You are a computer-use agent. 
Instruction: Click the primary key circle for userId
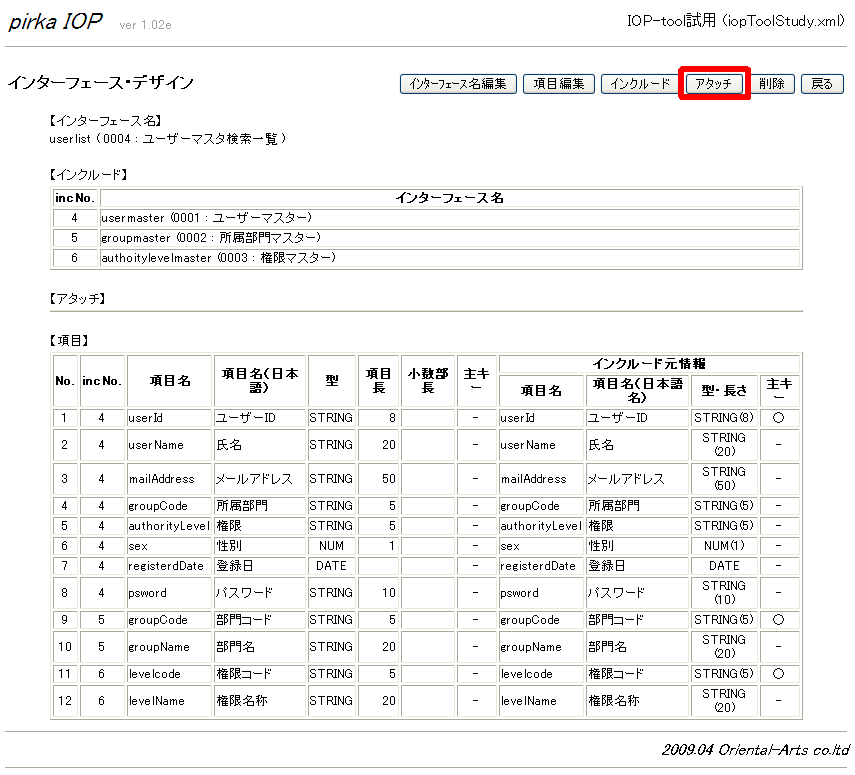point(778,417)
